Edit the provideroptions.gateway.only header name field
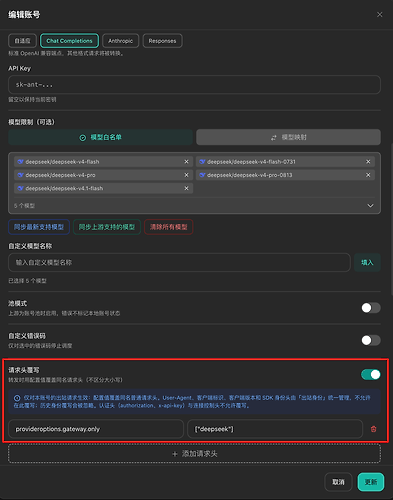Screen dimensions: 393x500 [x=96, y=429]
